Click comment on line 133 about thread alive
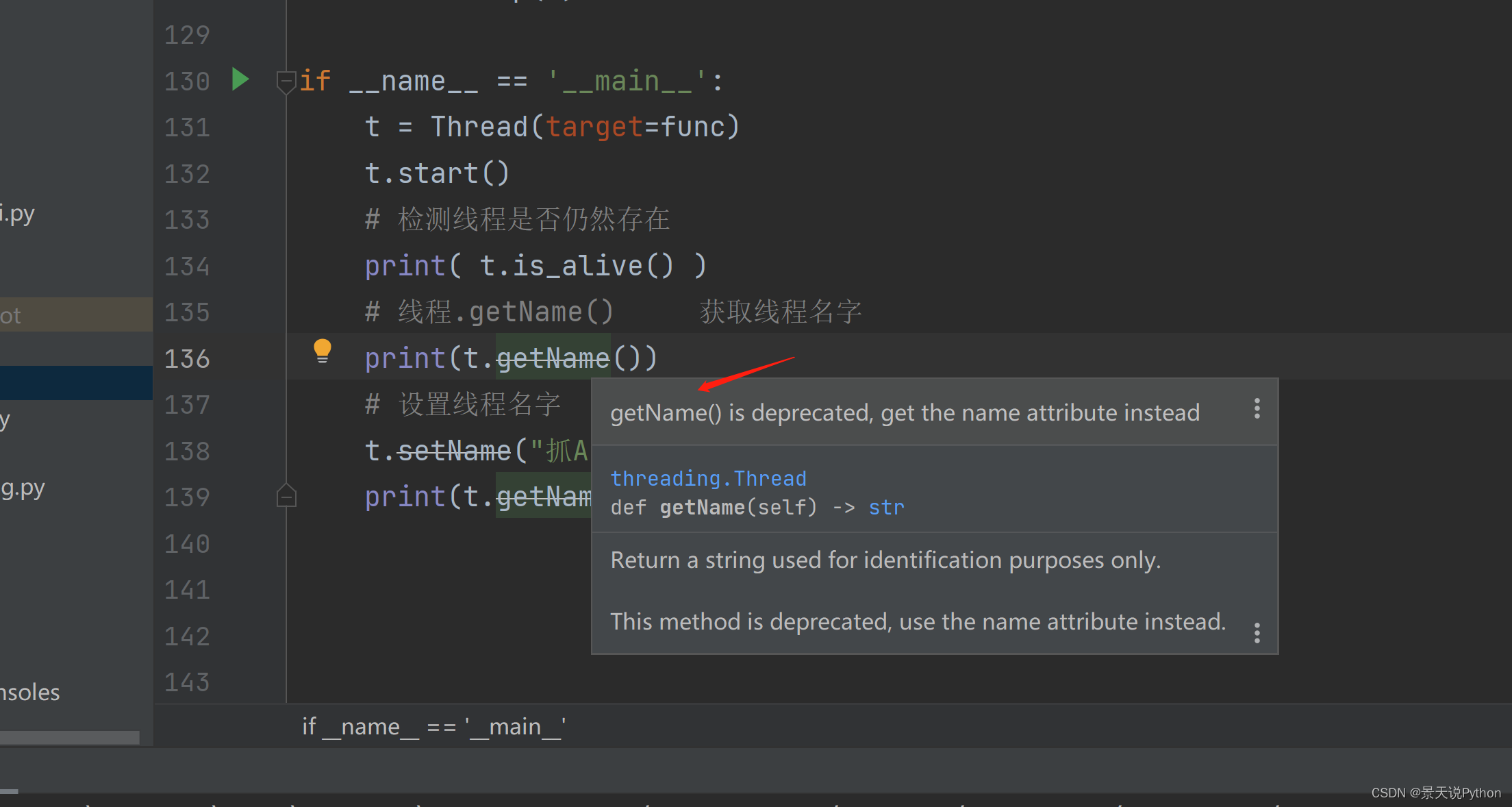Viewport: 1512px width, 807px height. [x=518, y=219]
